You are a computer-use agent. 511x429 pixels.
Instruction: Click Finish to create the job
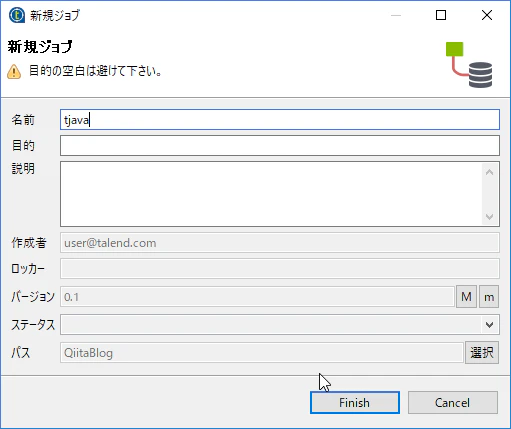click(355, 403)
